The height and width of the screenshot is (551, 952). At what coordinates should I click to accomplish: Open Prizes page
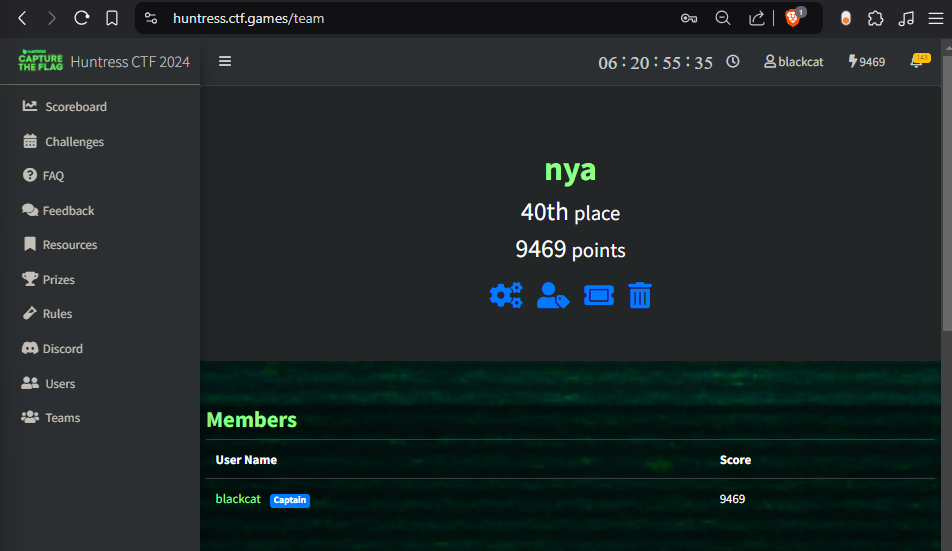pos(49,279)
